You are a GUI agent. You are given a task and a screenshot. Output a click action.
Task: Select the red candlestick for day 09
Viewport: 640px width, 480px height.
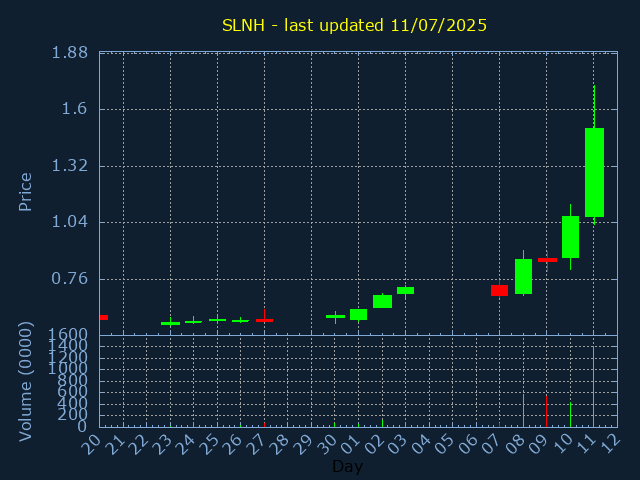(x=547, y=260)
